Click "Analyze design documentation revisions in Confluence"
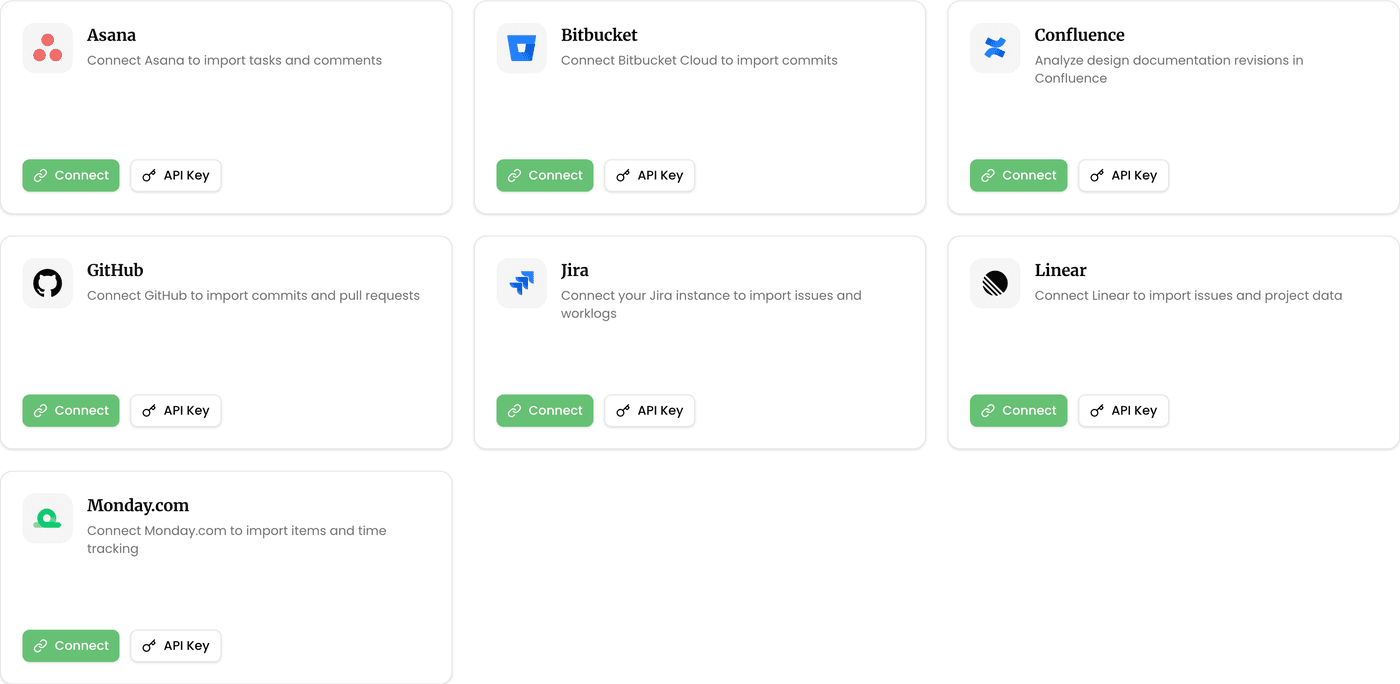The image size is (1400, 684). (x=1169, y=69)
